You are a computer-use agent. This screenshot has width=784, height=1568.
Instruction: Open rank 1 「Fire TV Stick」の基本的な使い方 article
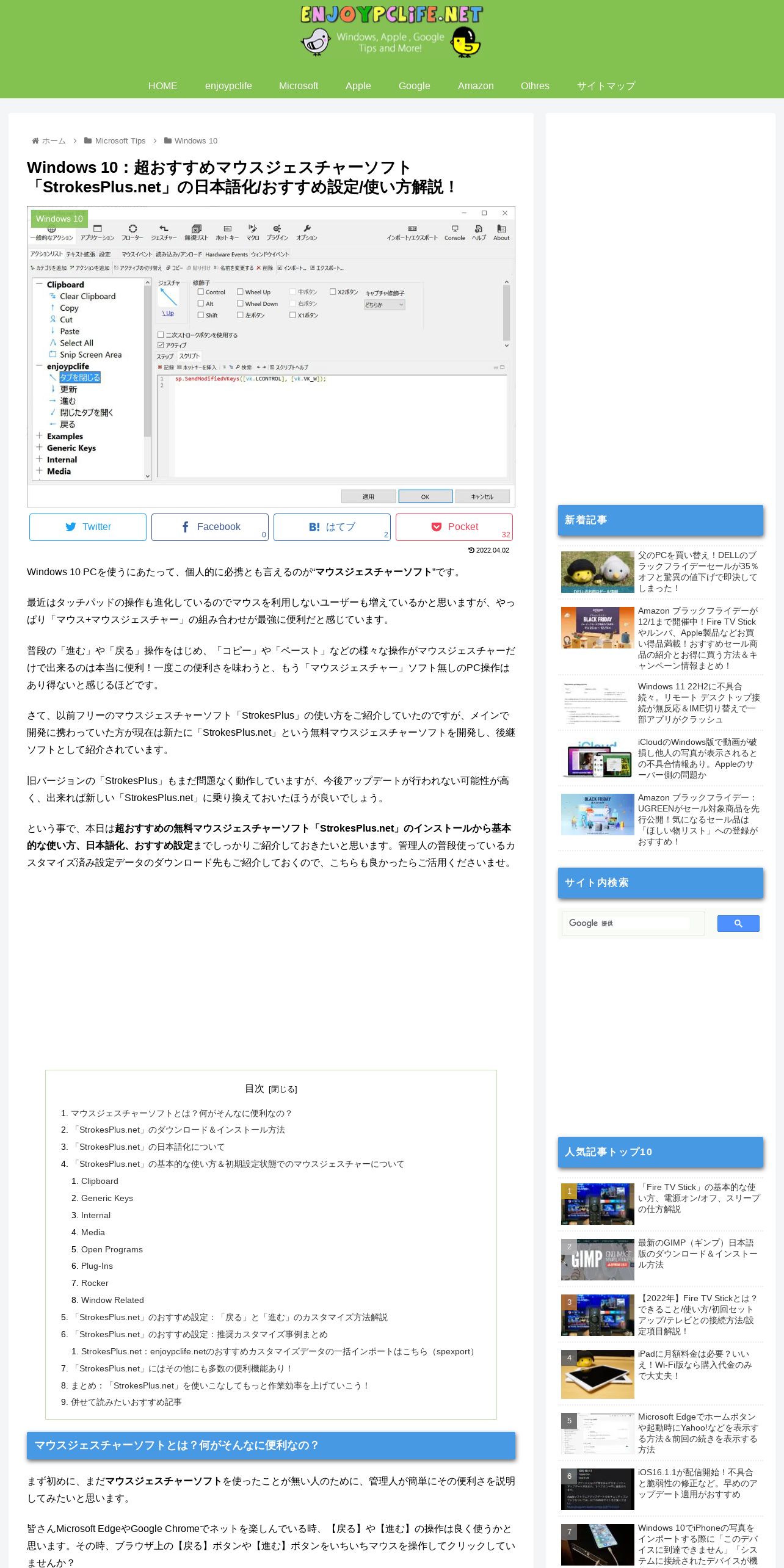pos(662,1204)
